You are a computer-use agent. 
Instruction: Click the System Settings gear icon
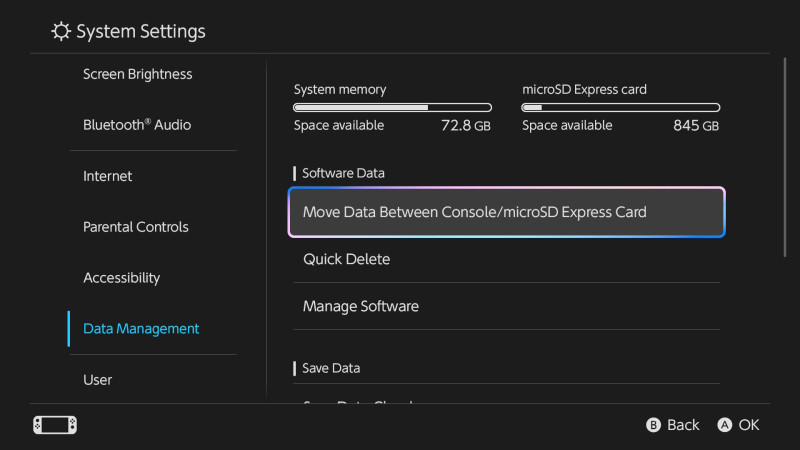coord(62,32)
